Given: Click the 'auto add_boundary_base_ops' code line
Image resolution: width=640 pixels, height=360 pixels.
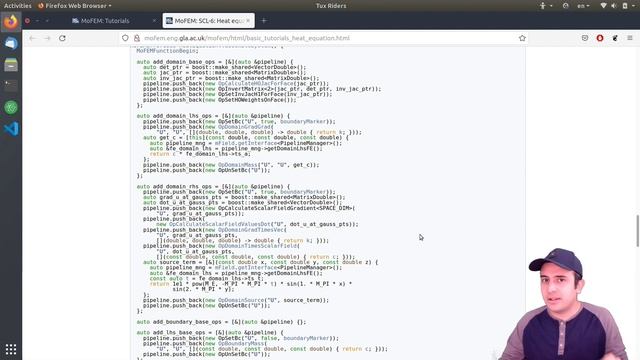Looking at the screenshot, I should [x=221, y=322].
